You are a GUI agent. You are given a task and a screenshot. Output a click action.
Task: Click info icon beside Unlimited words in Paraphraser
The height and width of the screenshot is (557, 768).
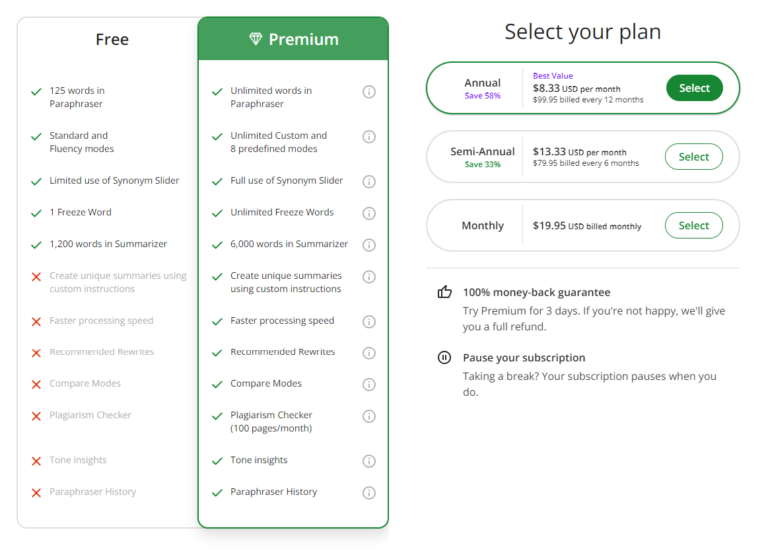[369, 92]
